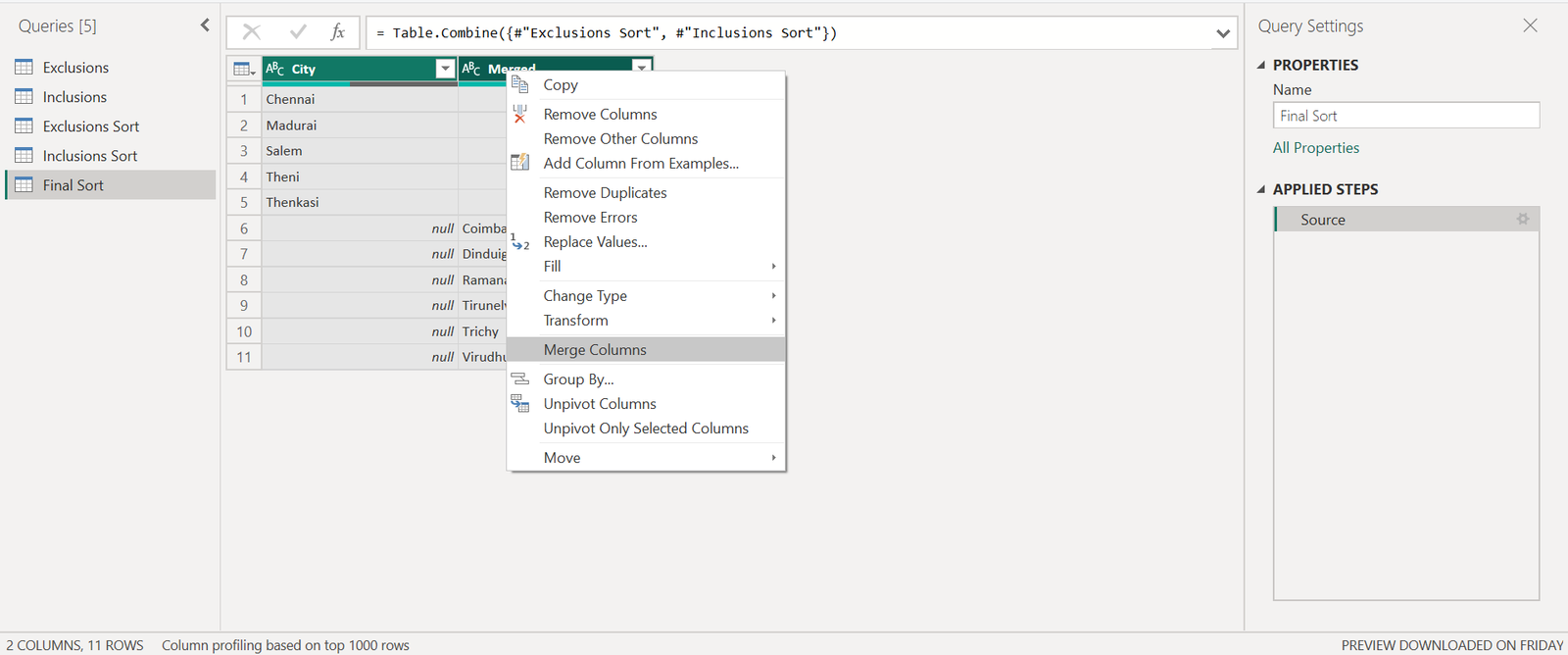Image resolution: width=1568 pixels, height=655 pixels.
Task: Click ABC data type icon of City column
Action: (x=275, y=69)
